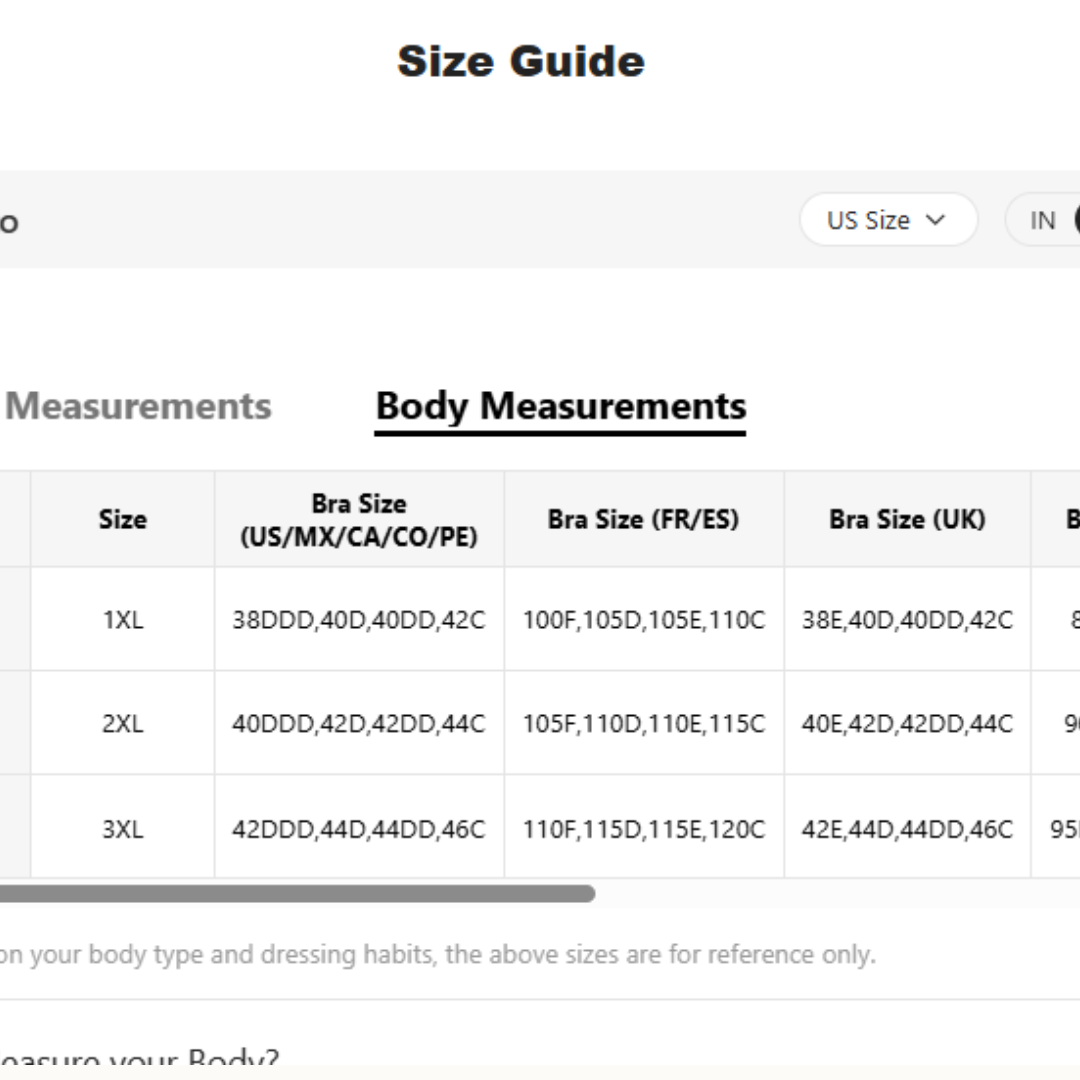This screenshot has width=1080, height=1080.
Task: Click the Bra Size (UK) column header
Action: [906, 519]
